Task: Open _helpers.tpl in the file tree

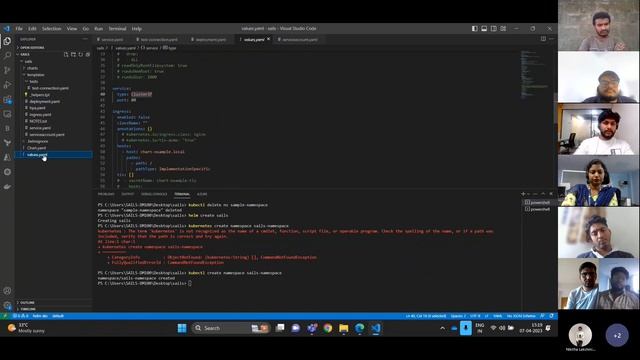Action: pos(40,95)
